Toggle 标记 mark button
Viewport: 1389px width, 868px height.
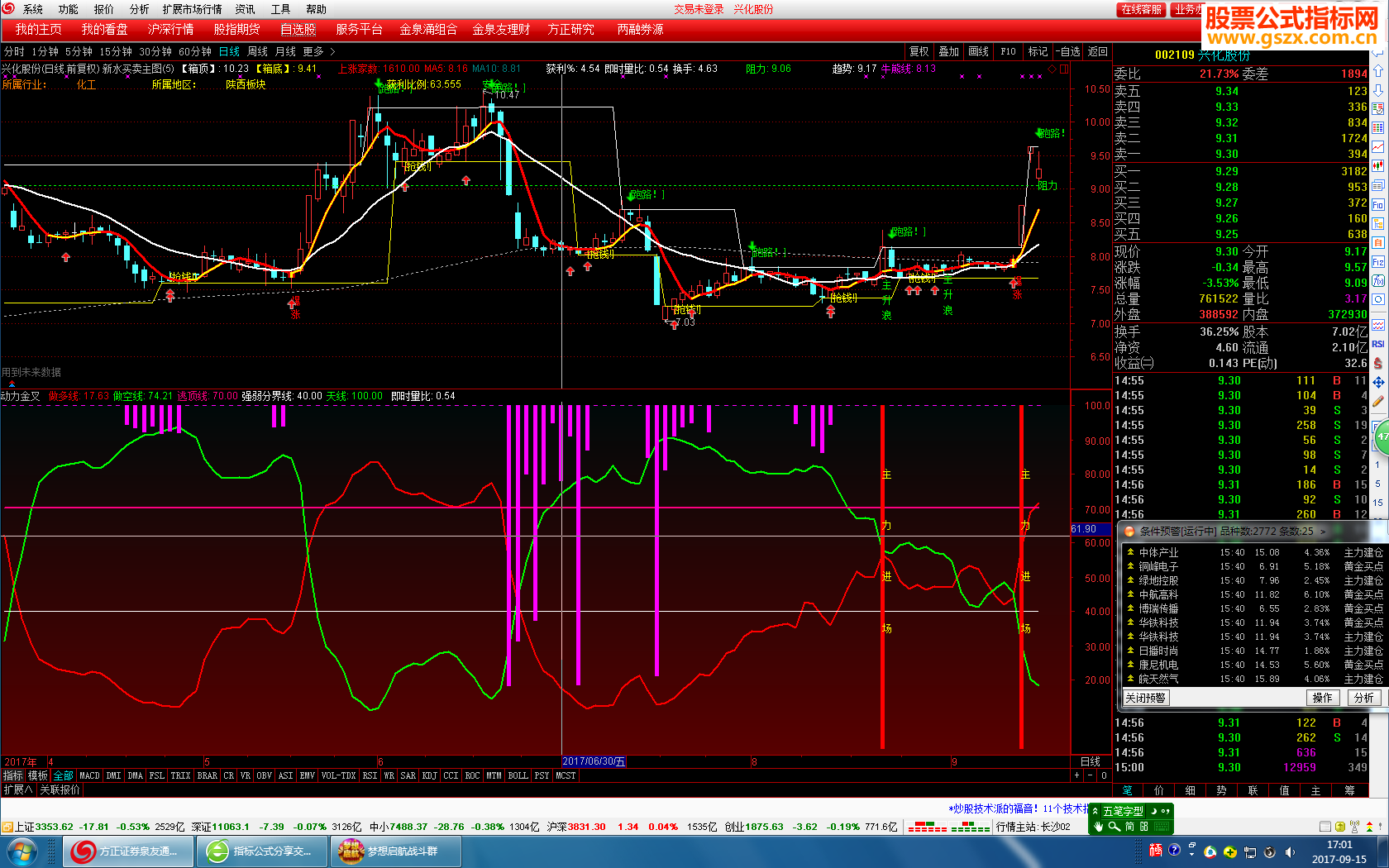(1038, 51)
